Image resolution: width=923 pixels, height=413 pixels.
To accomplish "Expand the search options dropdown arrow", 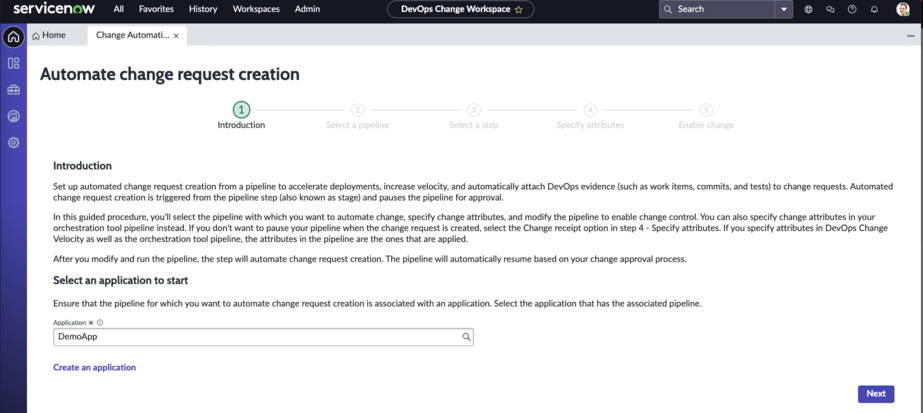I will pos(783,9).
